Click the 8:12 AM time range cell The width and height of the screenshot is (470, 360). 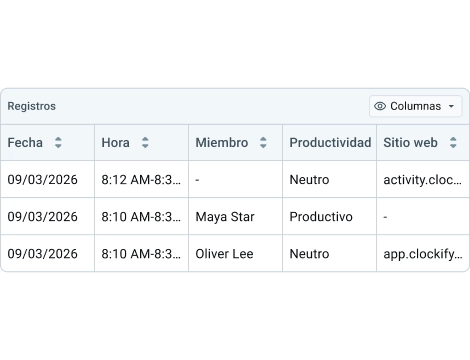[141, 179]
